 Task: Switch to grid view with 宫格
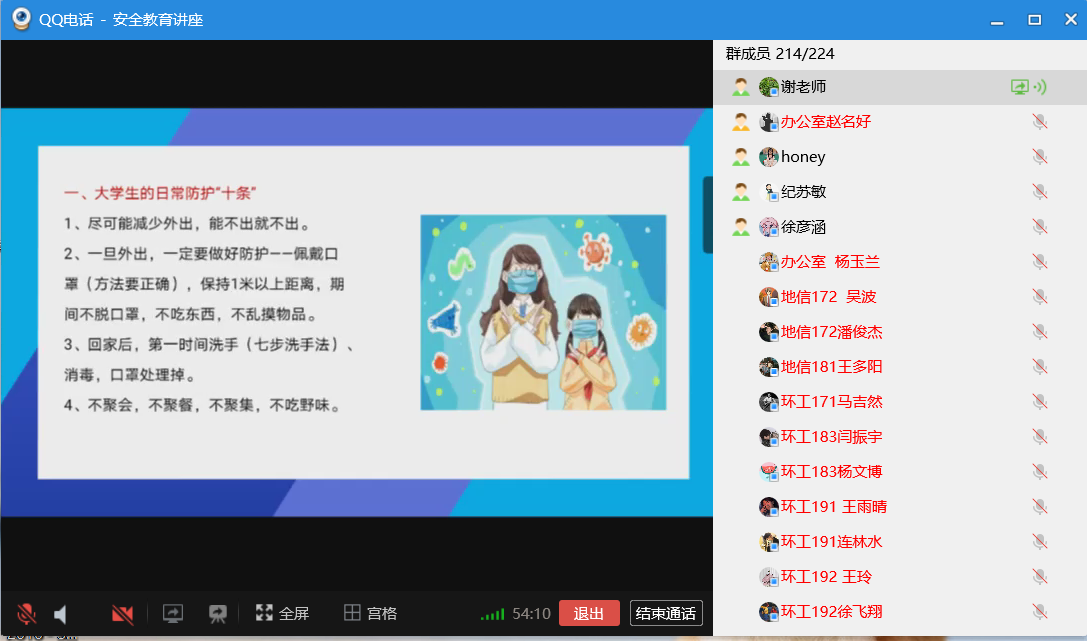[x=370, y=613]
